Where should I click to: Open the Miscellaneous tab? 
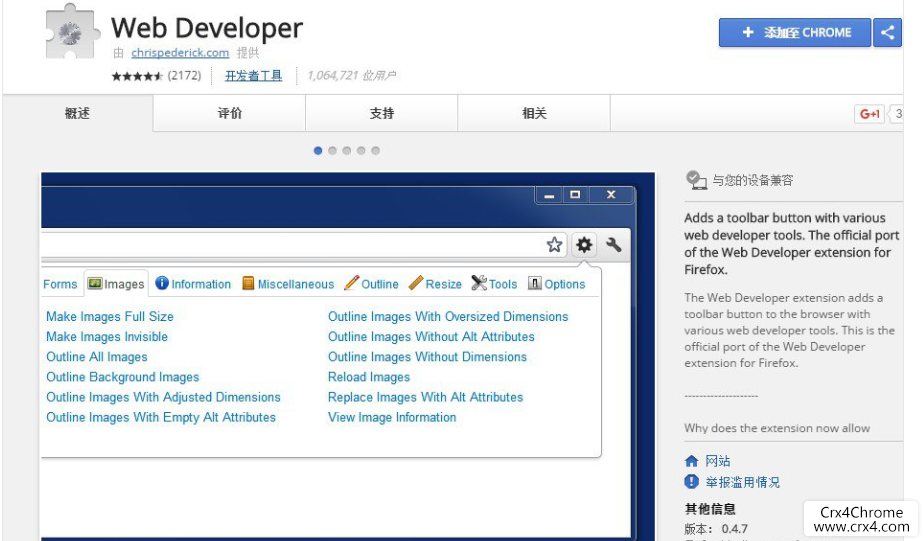[x=288, y=284]
